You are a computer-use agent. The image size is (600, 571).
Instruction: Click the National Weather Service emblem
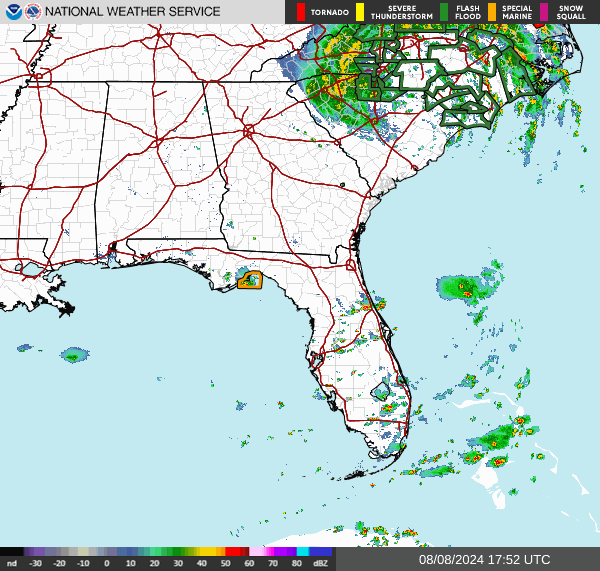coord(33,12)
